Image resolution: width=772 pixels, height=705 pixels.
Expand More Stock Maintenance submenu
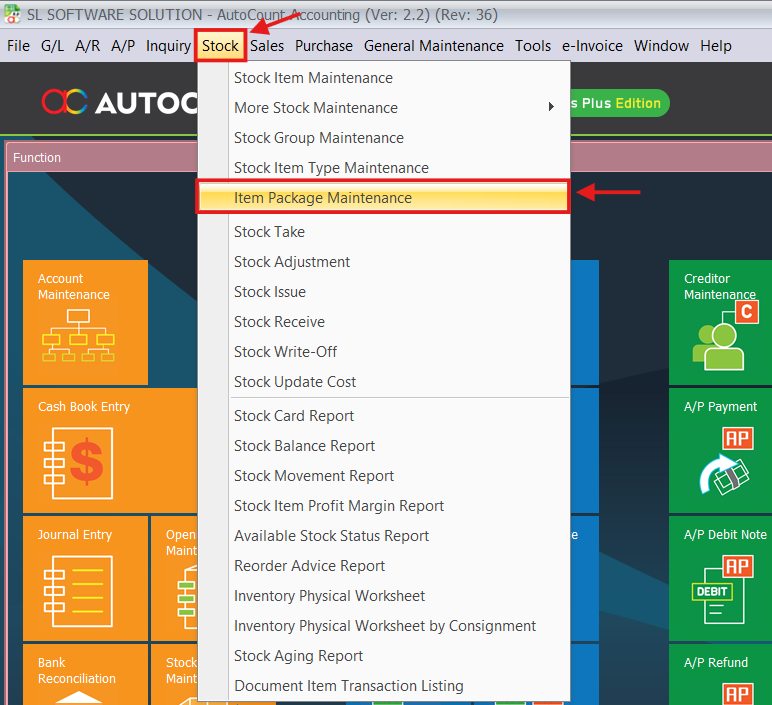click(x=384, y=108)
